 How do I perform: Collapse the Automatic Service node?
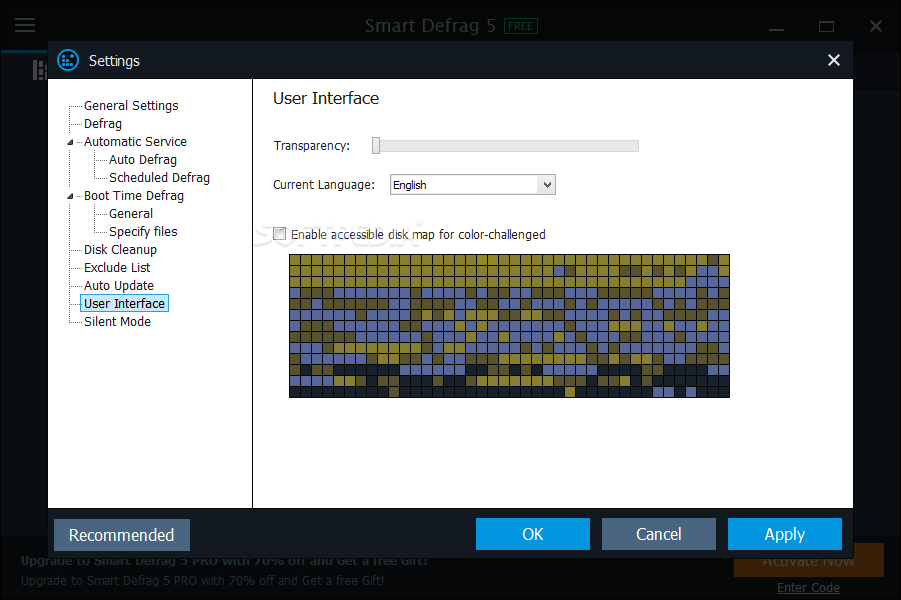(71, 142)
